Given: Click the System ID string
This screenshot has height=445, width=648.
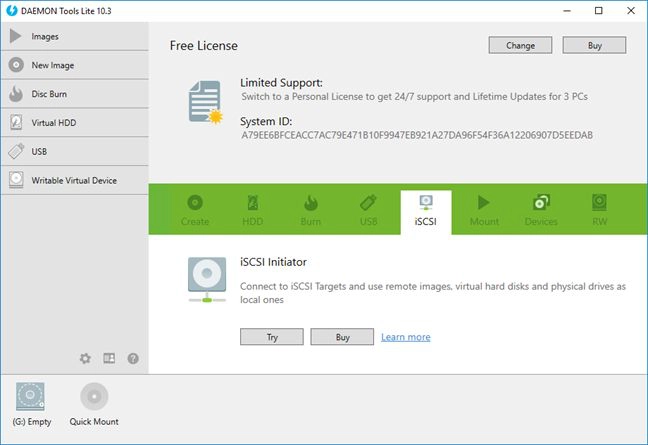Looking at the screenshot, I should pos(417,135).
